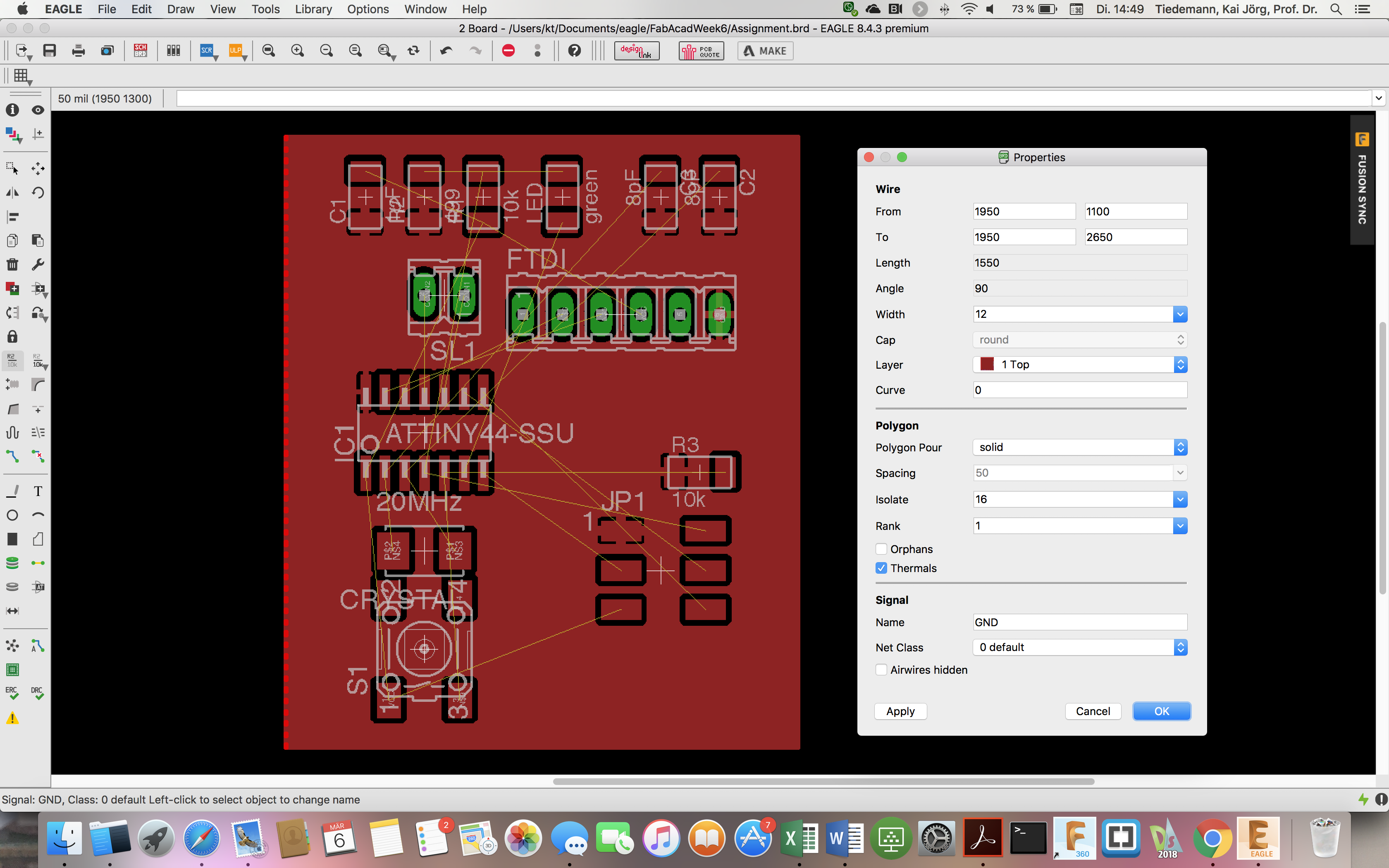Enable the Orphans checkbox
The image size is (1389, 868).
tap(882, 549)
